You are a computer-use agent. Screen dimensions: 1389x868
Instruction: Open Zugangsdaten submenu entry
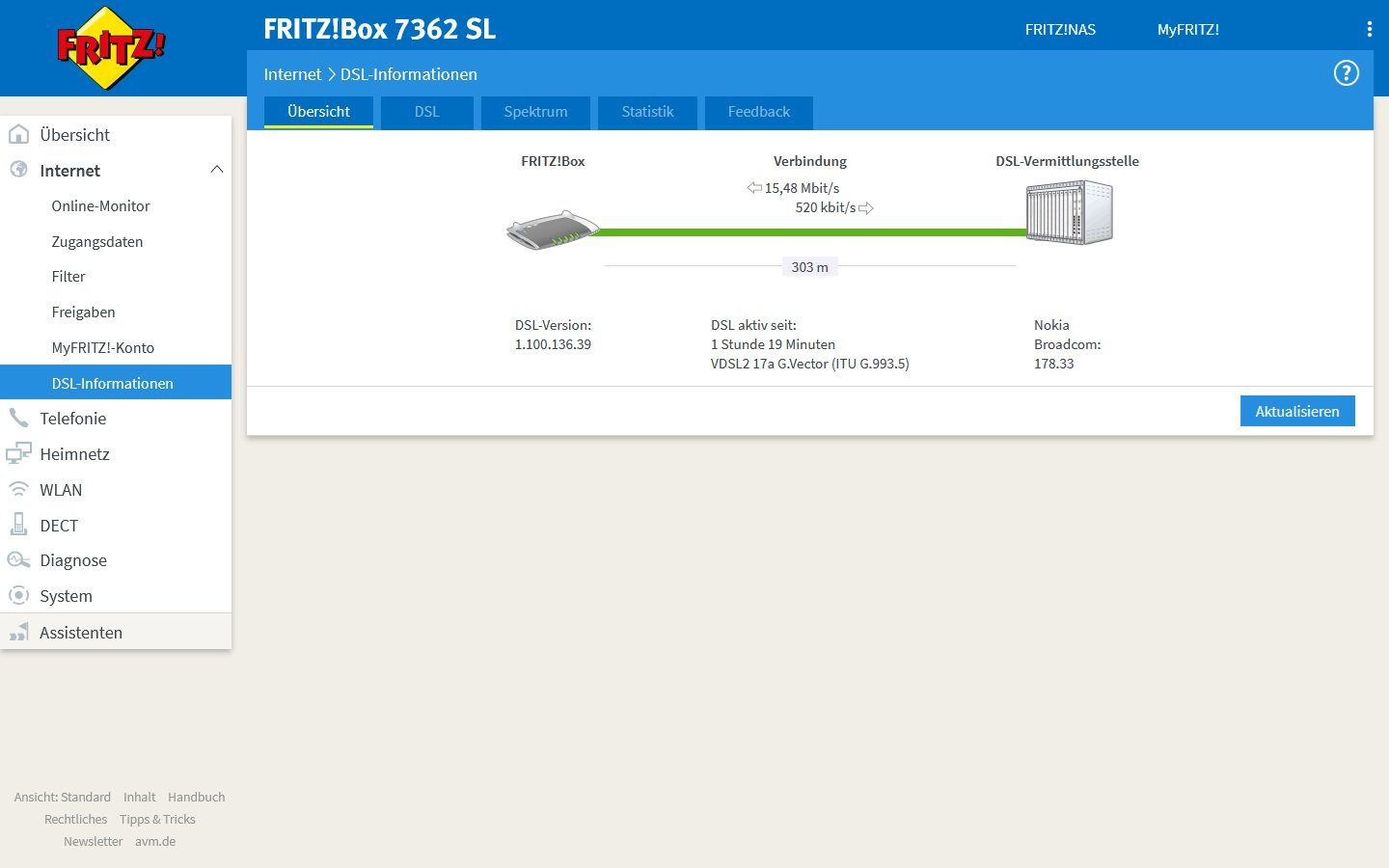116,241
